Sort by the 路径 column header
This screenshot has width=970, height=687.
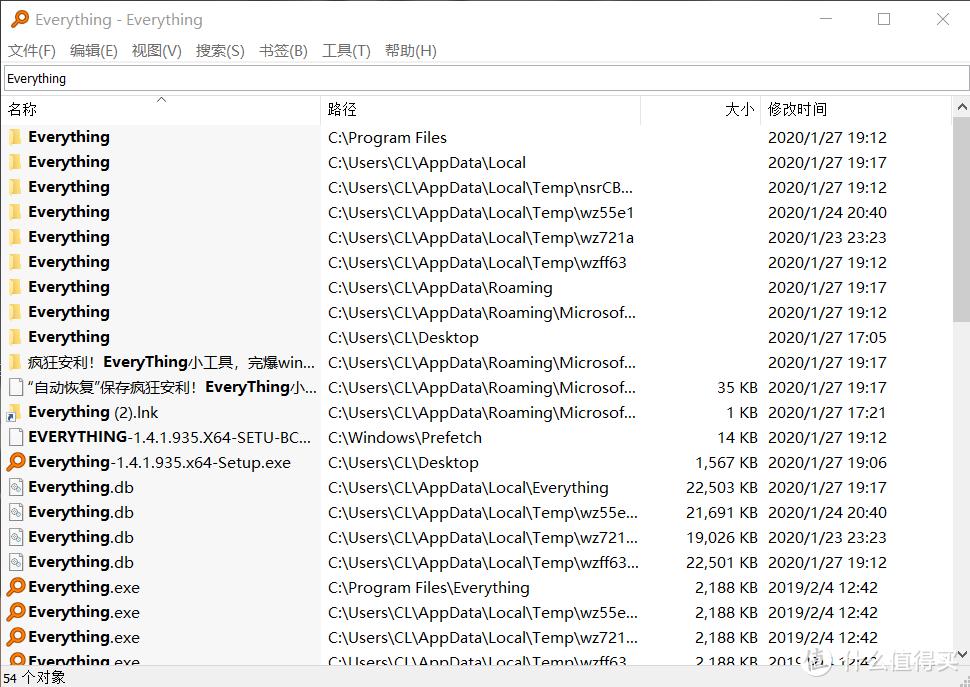pyautogui.click(x=480, y=109)
